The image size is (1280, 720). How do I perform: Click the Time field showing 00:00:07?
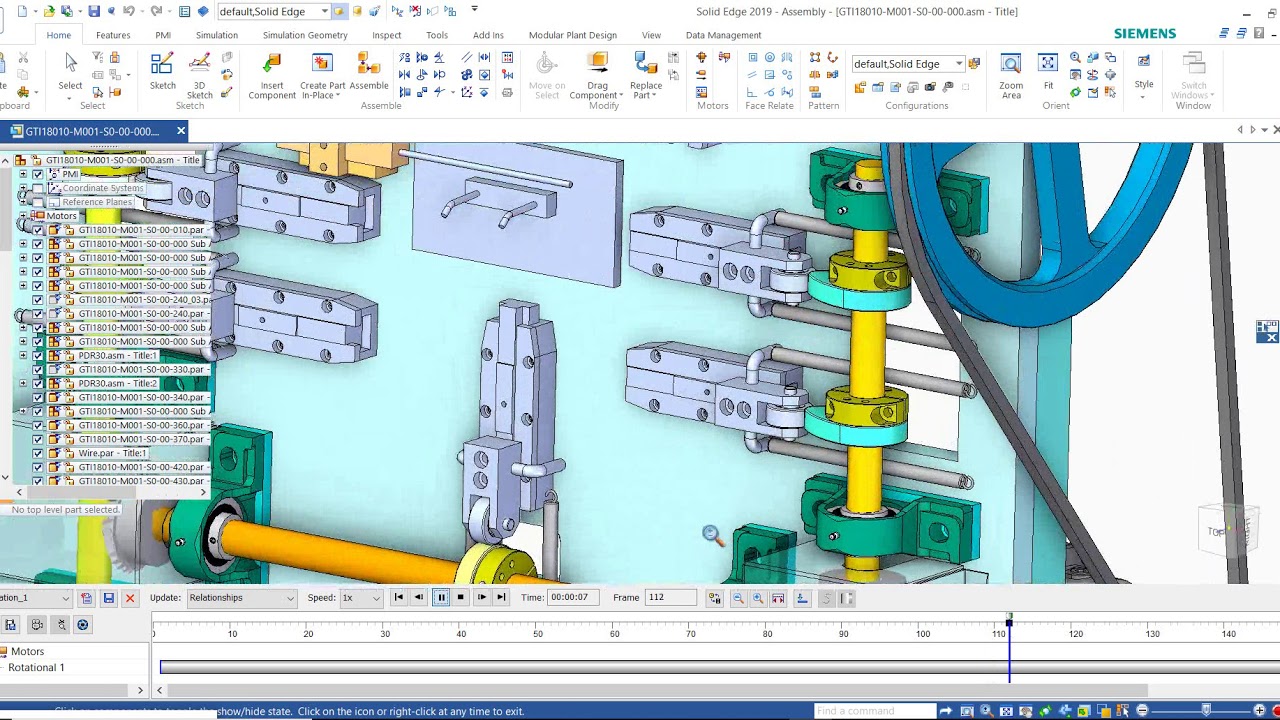574,598
